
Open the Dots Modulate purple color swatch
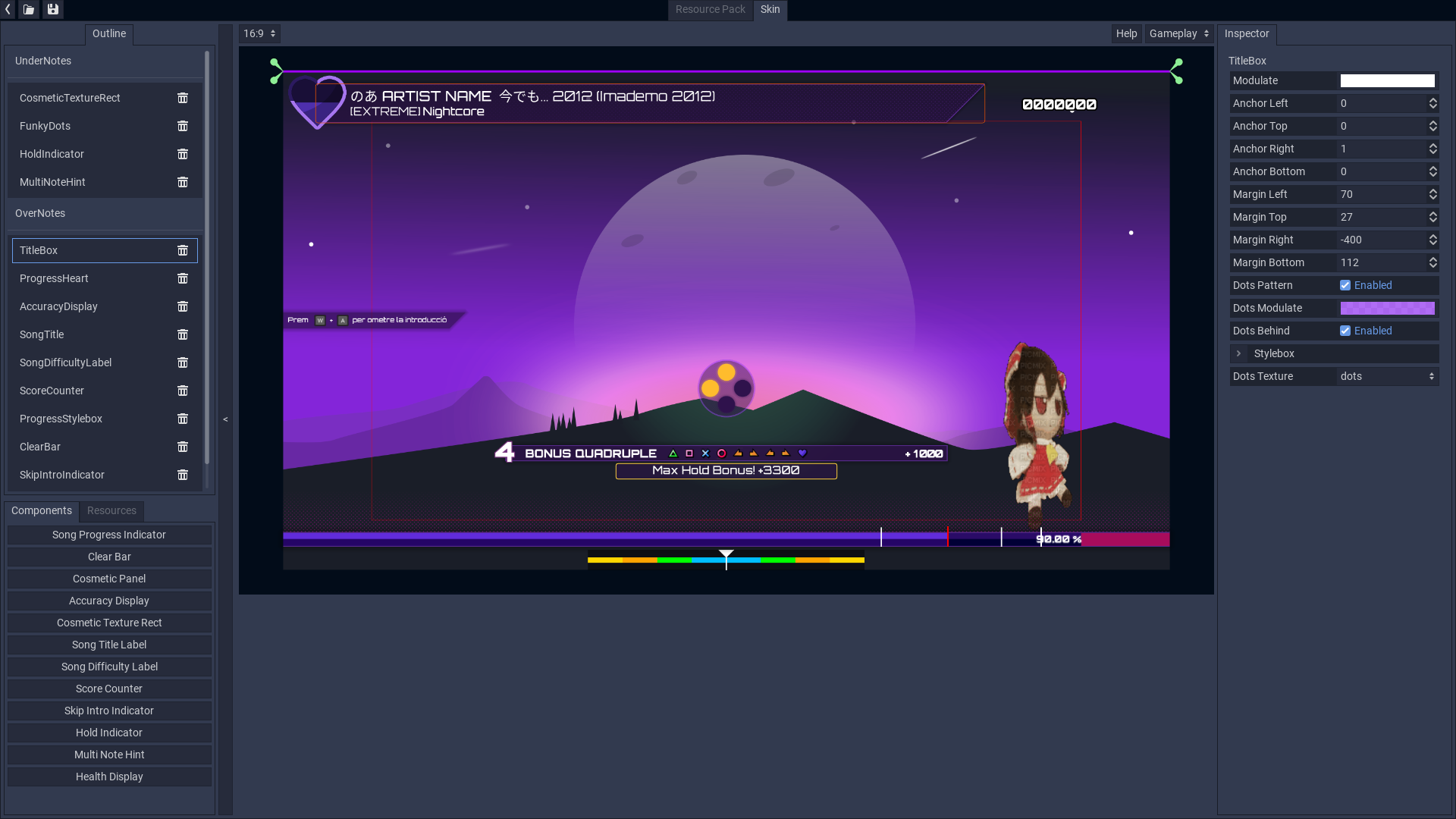pyautogui.click(x=1387, y=308)
